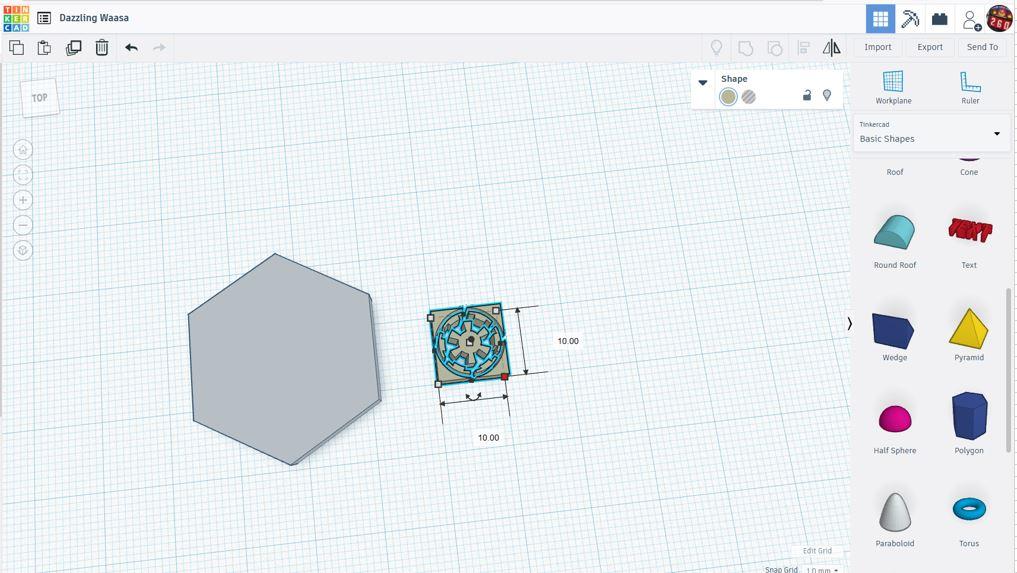This screenshot has height=573, width=1017.
Task: Click the rotation handle below emblem
Action: click(x=474, y=395)
